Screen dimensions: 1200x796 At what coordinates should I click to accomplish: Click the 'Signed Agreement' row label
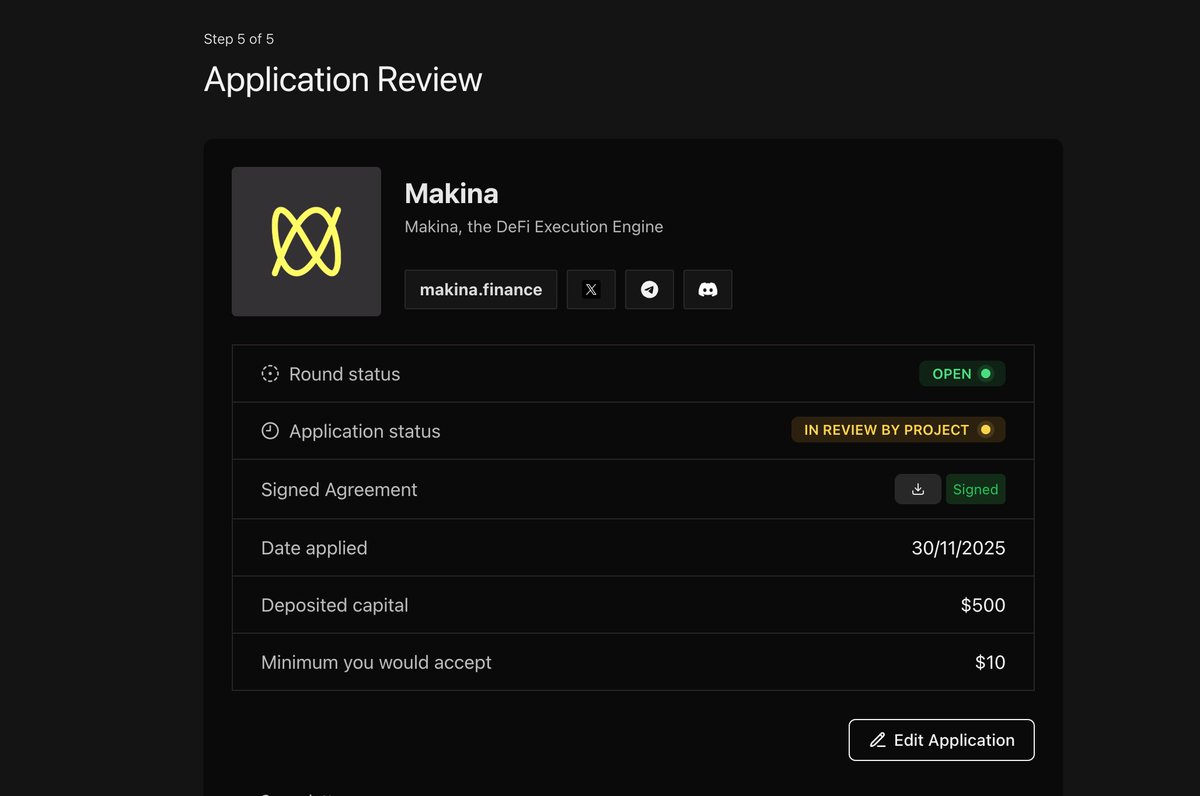point(339,490)
